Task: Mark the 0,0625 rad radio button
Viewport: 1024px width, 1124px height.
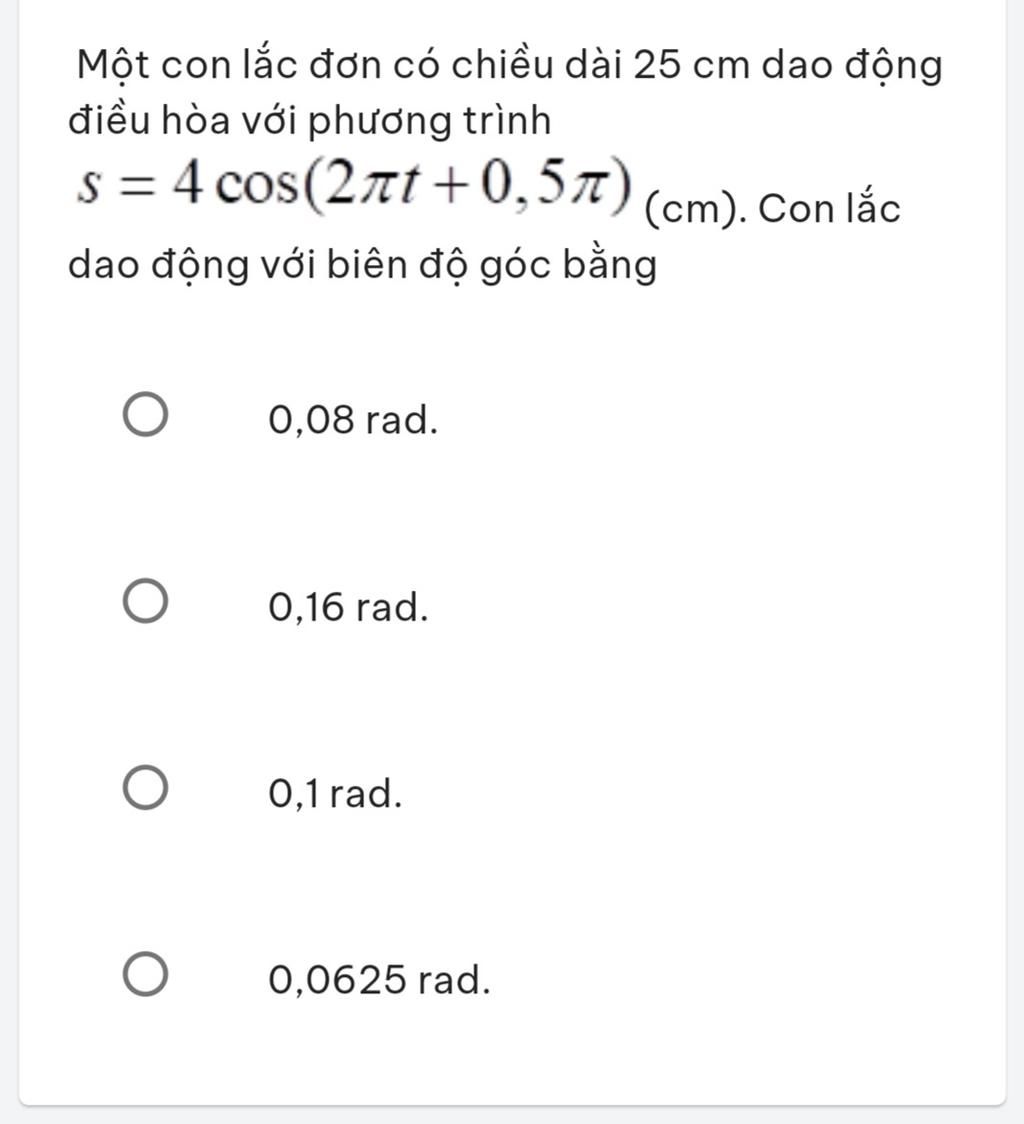Action: pyautogui.click(x=145, y=974)
